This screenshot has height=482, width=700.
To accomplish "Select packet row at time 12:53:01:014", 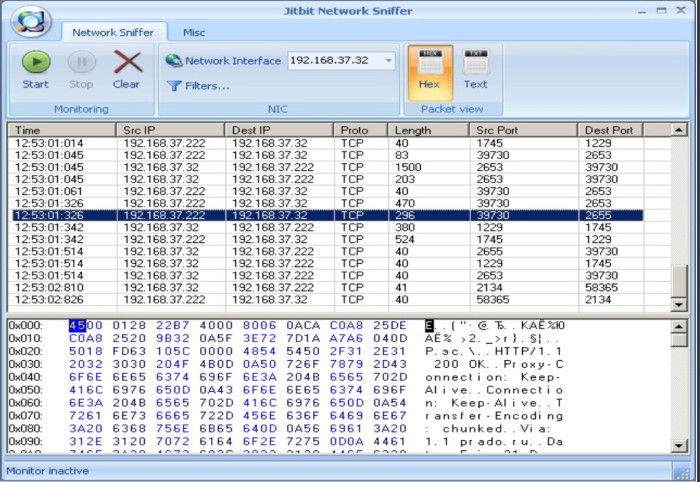I will (x=326, y=143).
